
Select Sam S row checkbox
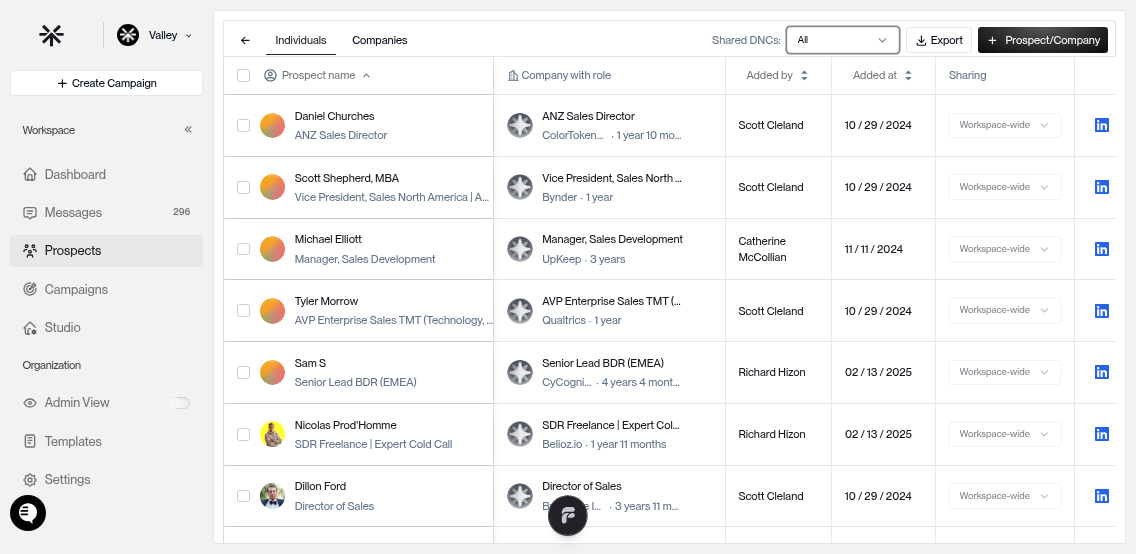coord(243,372)
